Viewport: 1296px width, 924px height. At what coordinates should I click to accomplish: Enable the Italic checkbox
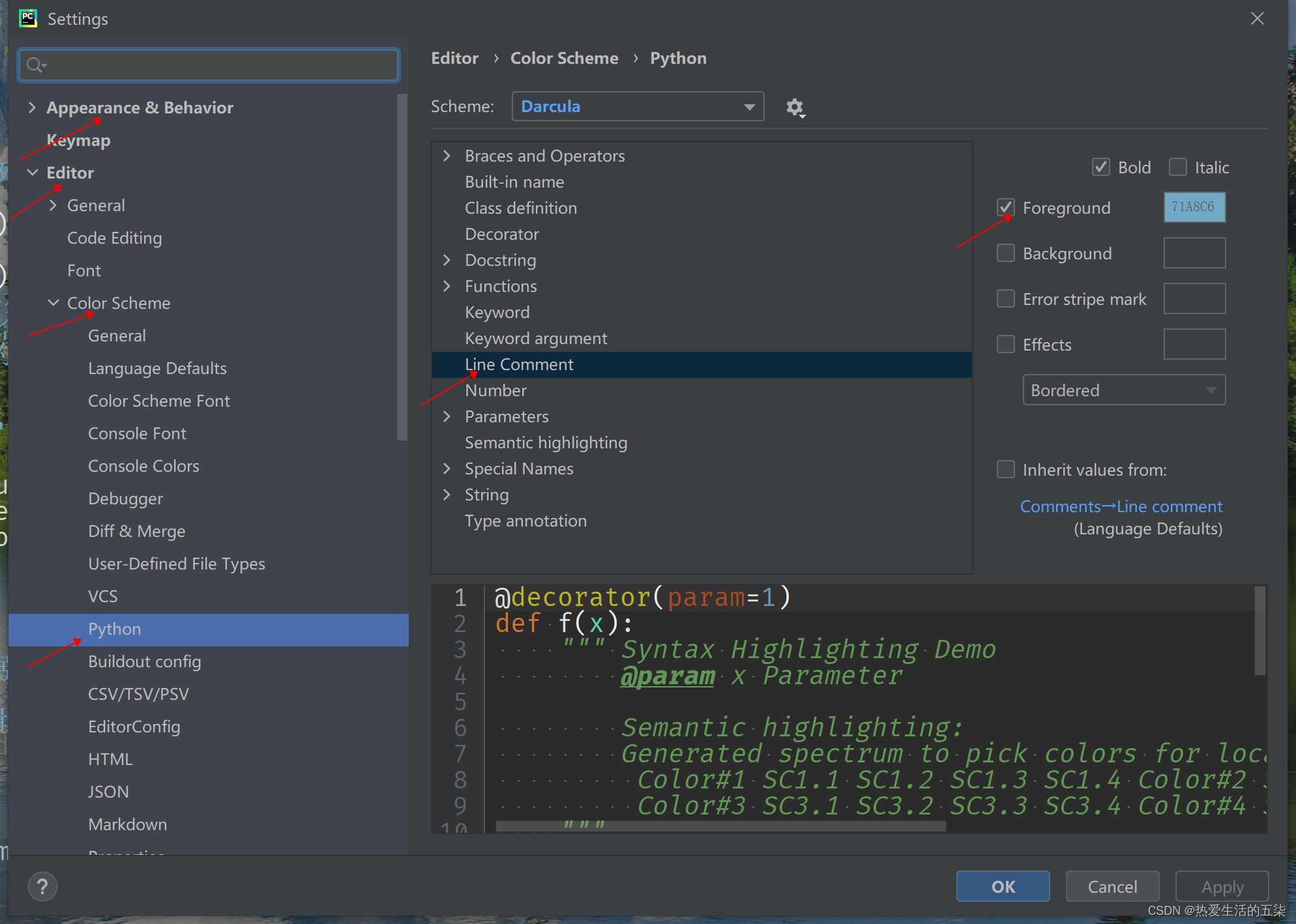pyautogui.click(x=1178, y=167)
